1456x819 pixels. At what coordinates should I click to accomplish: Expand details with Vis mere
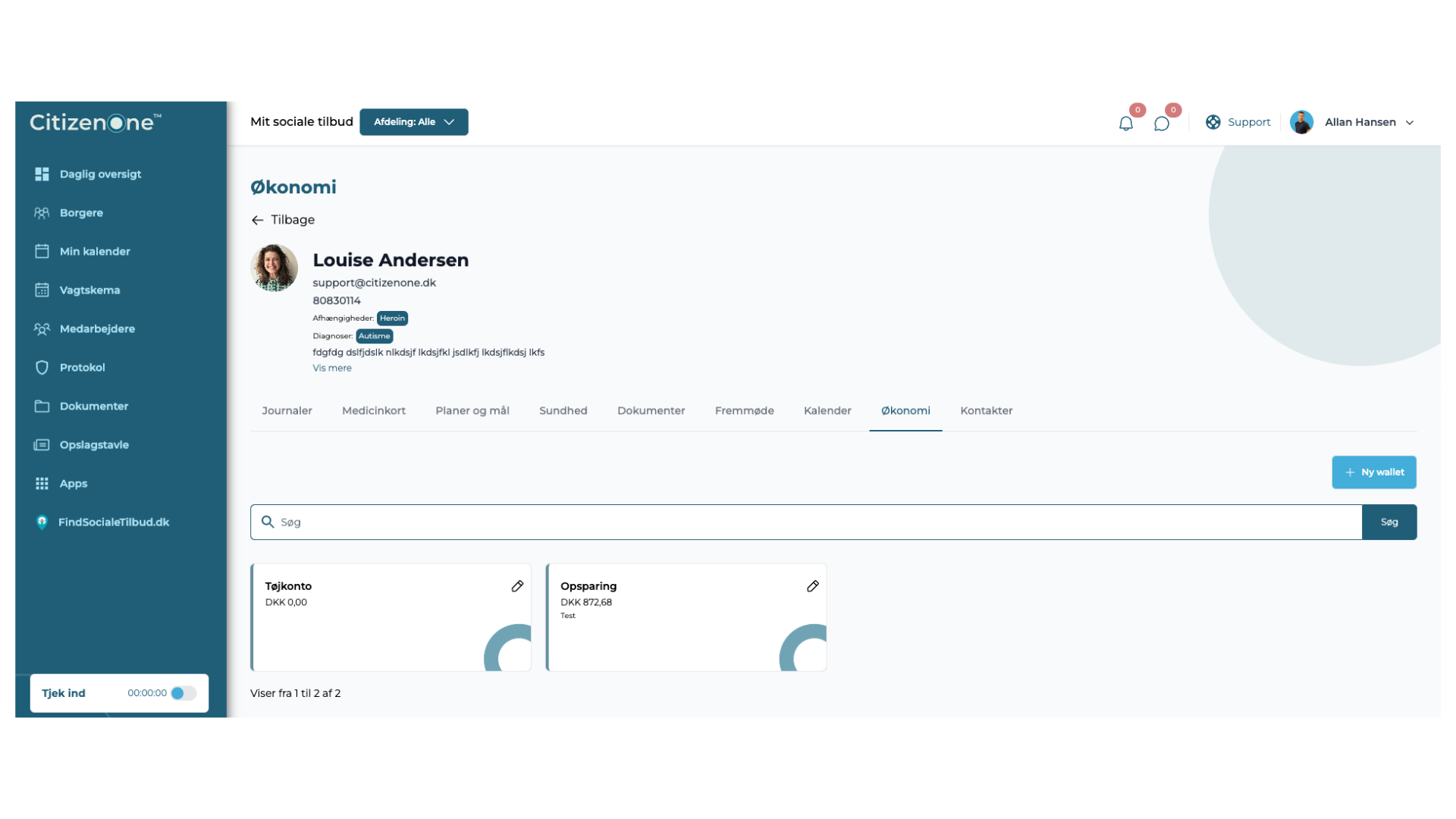332,368
